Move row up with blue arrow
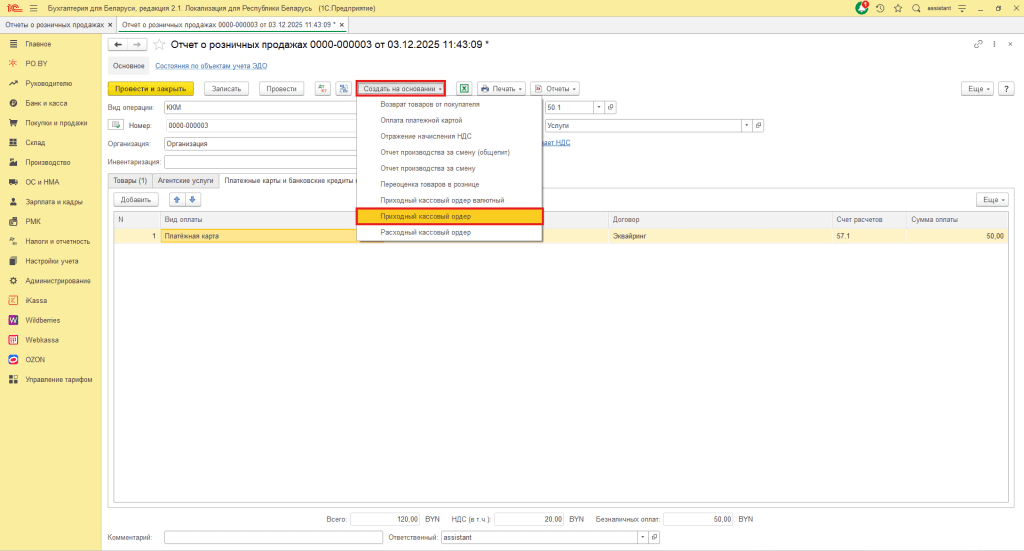 [x=178, y=199]
